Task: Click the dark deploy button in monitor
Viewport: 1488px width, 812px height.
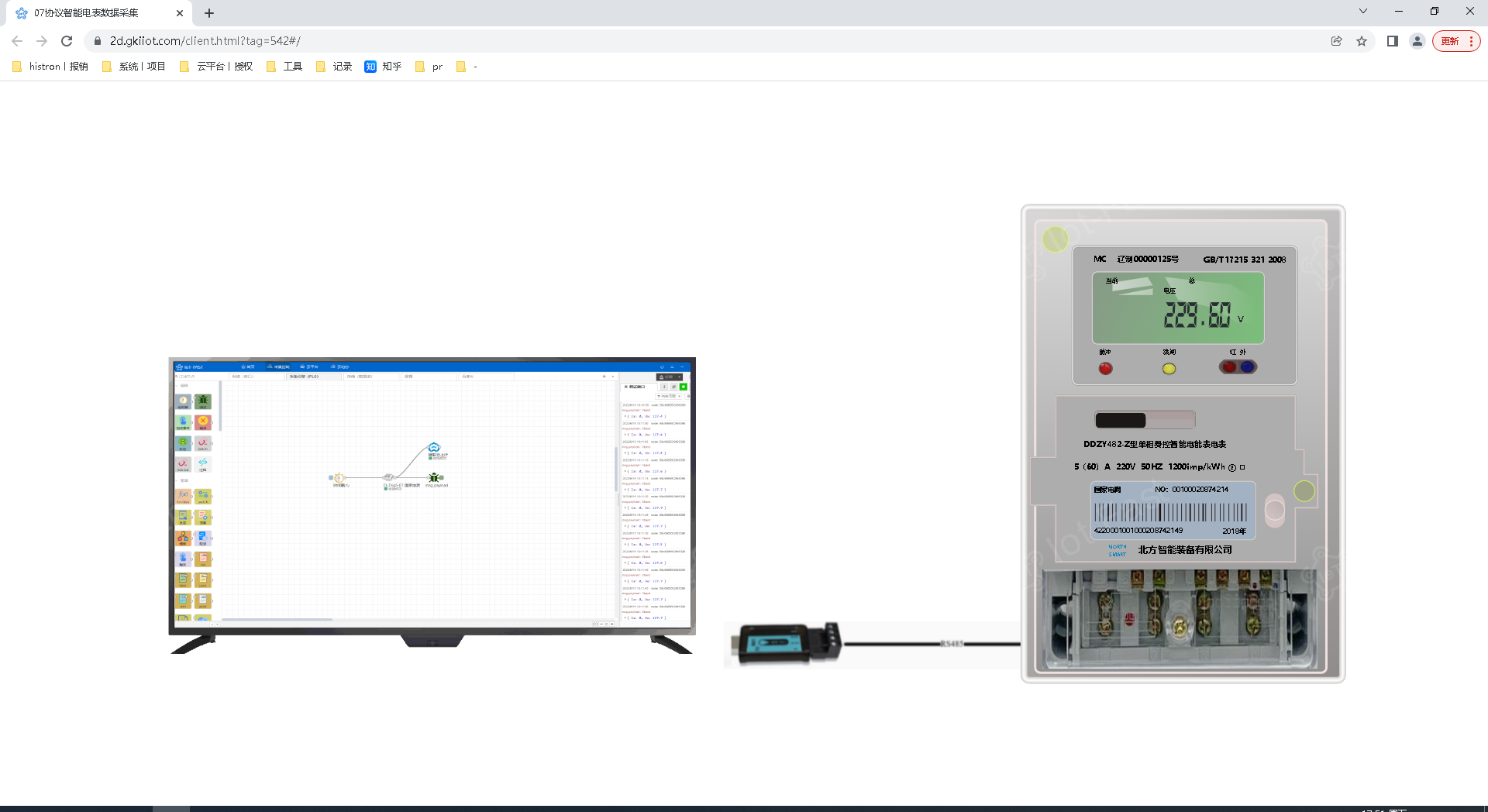Action: coord(670,377)
